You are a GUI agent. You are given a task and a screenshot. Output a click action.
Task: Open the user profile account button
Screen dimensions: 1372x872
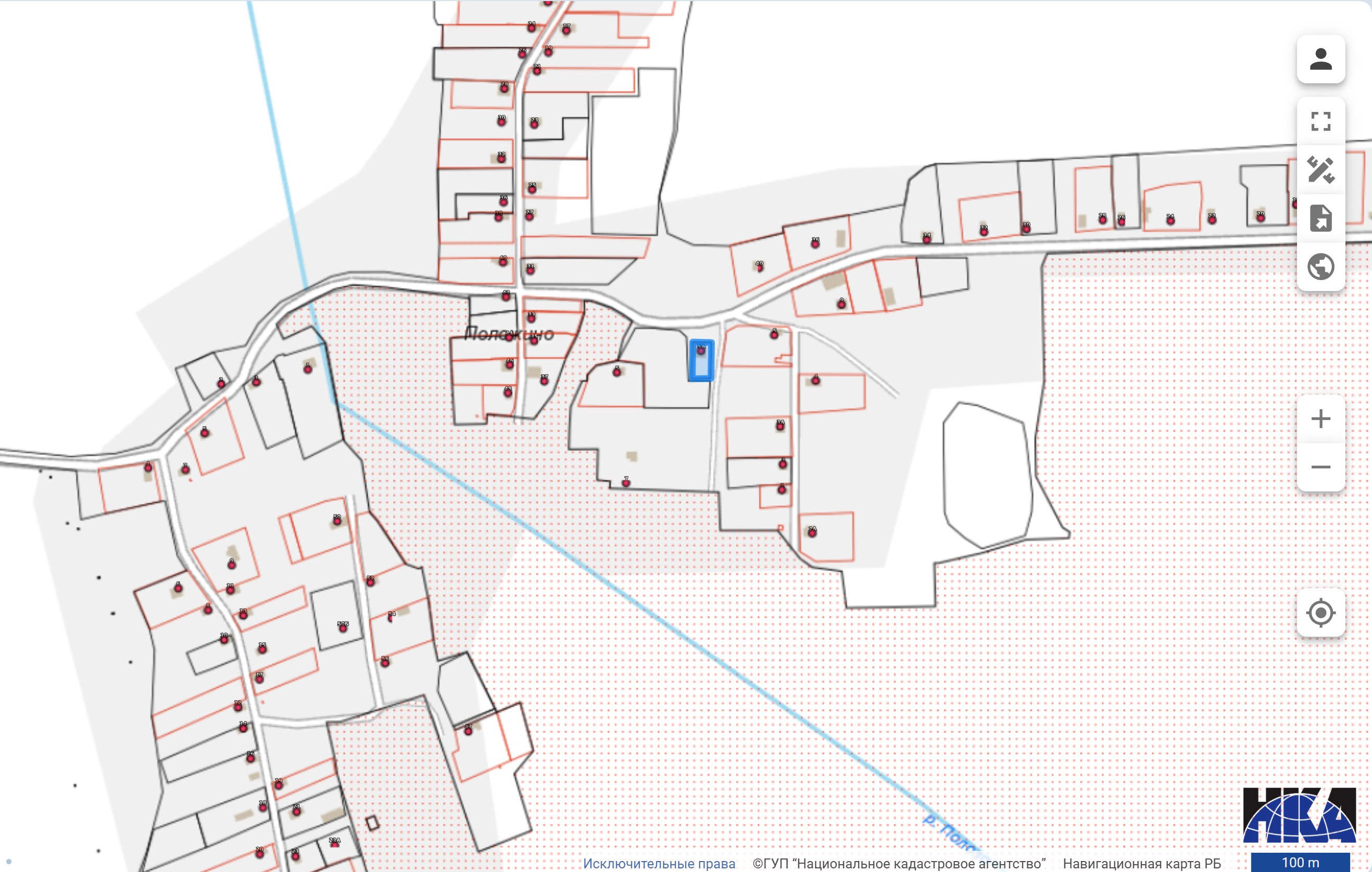click(x=1320, y=59)
